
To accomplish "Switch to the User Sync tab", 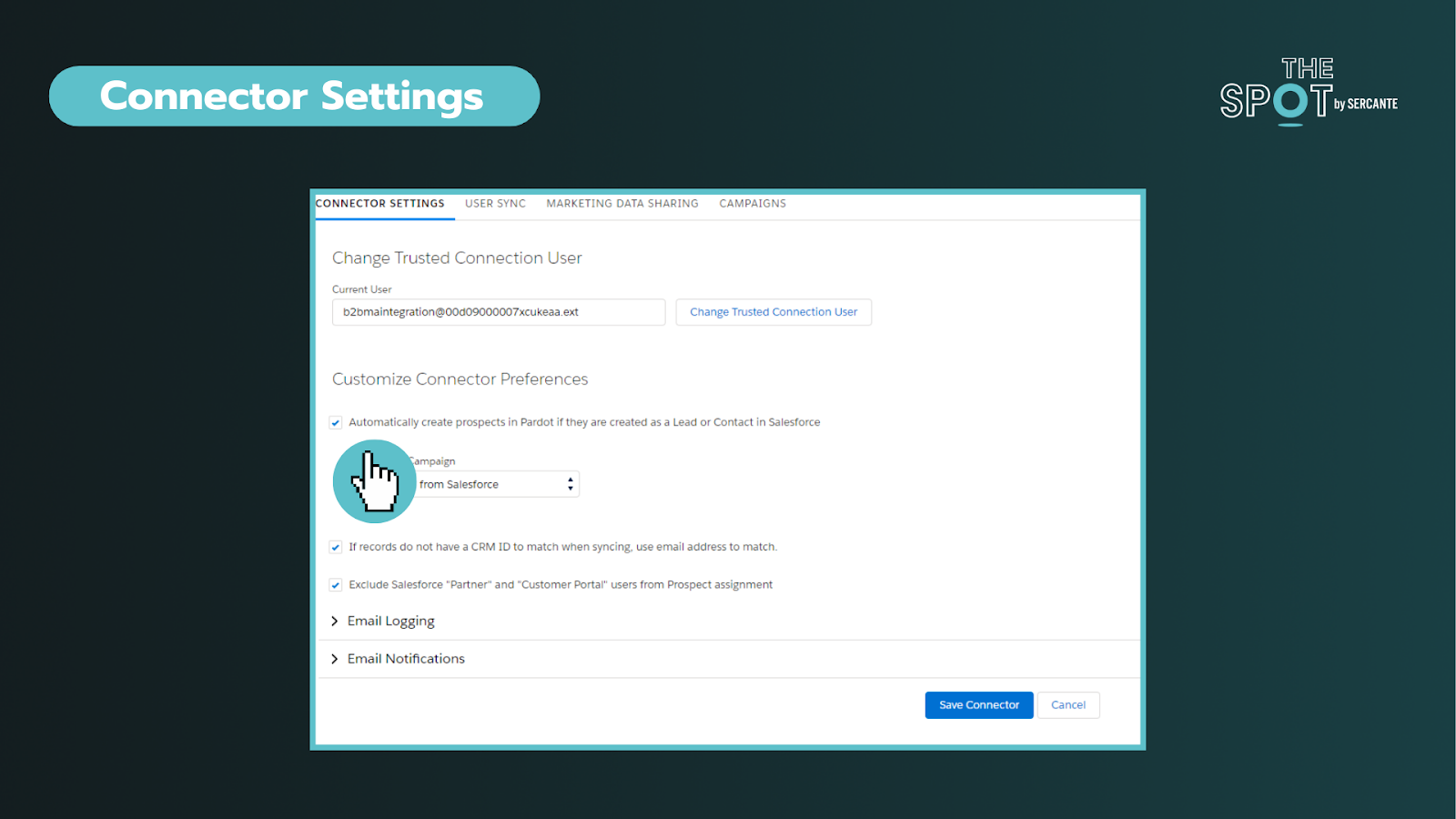I will click(495, 204).
